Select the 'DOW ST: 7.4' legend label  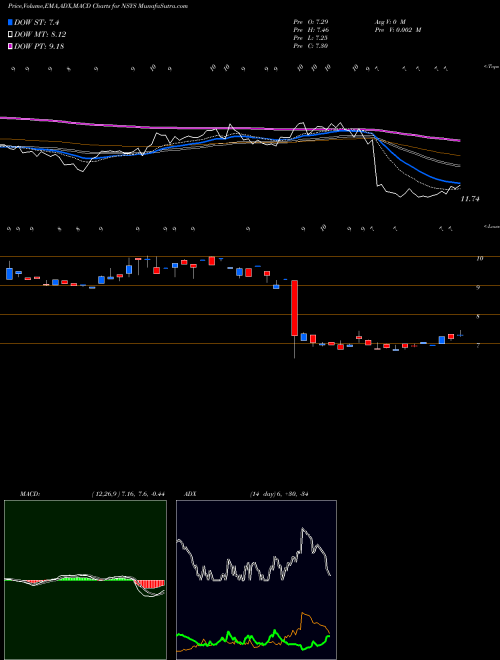tap(38, 23)
